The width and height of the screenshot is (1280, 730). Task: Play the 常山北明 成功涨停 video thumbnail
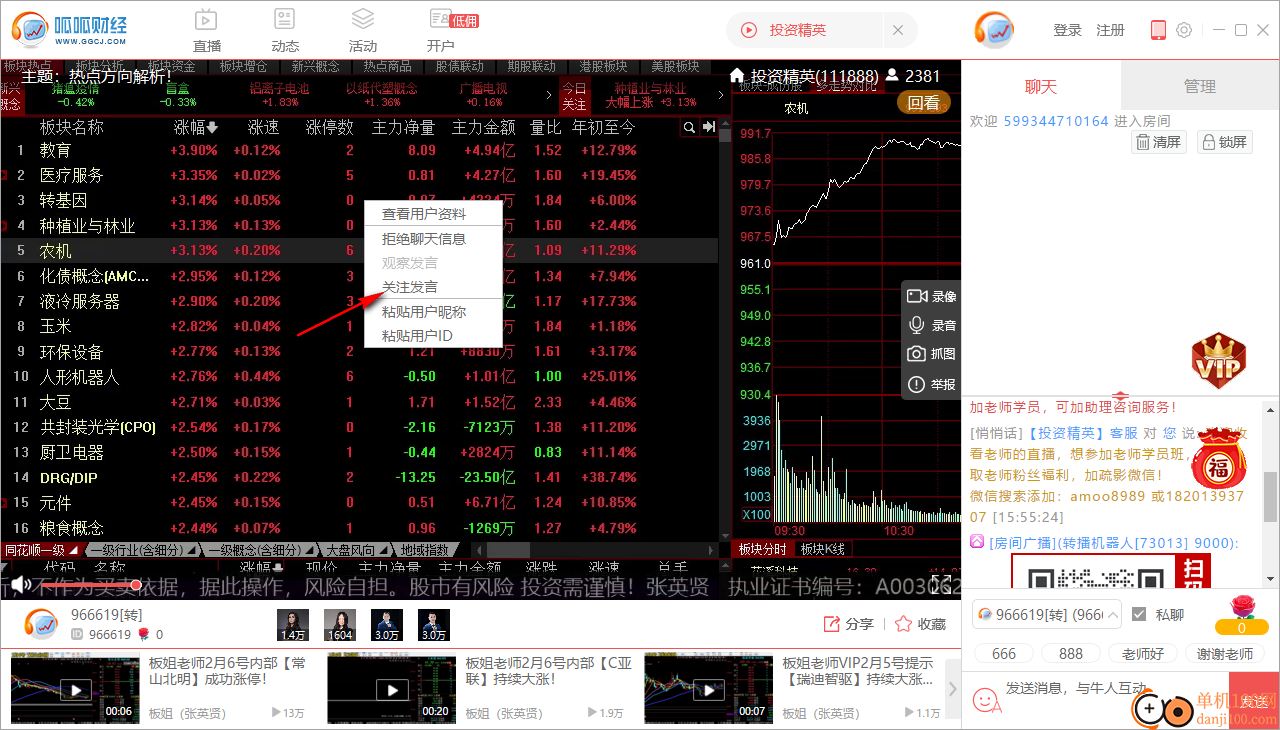(74, 688)
